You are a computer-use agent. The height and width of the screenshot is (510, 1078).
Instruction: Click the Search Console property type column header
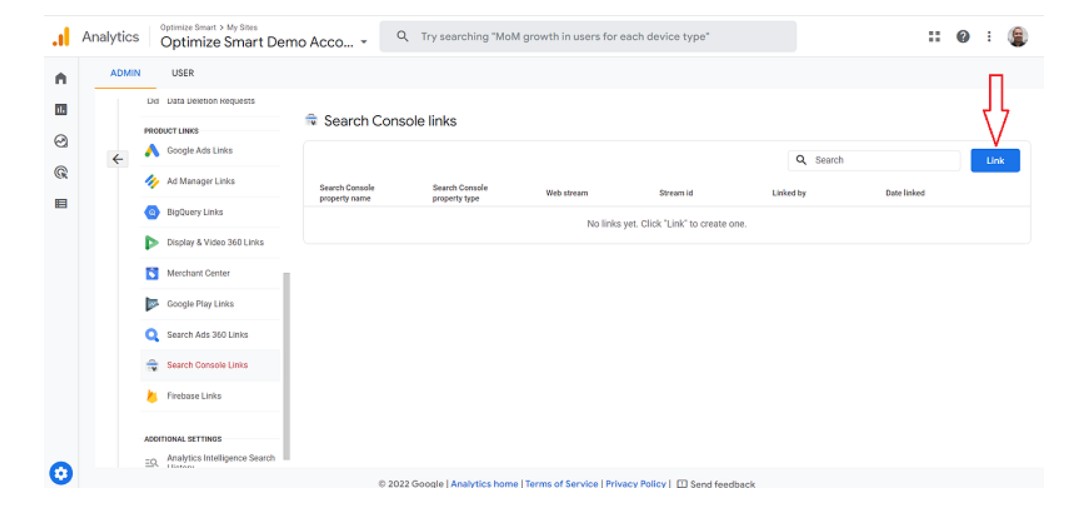tap(460, 193)
